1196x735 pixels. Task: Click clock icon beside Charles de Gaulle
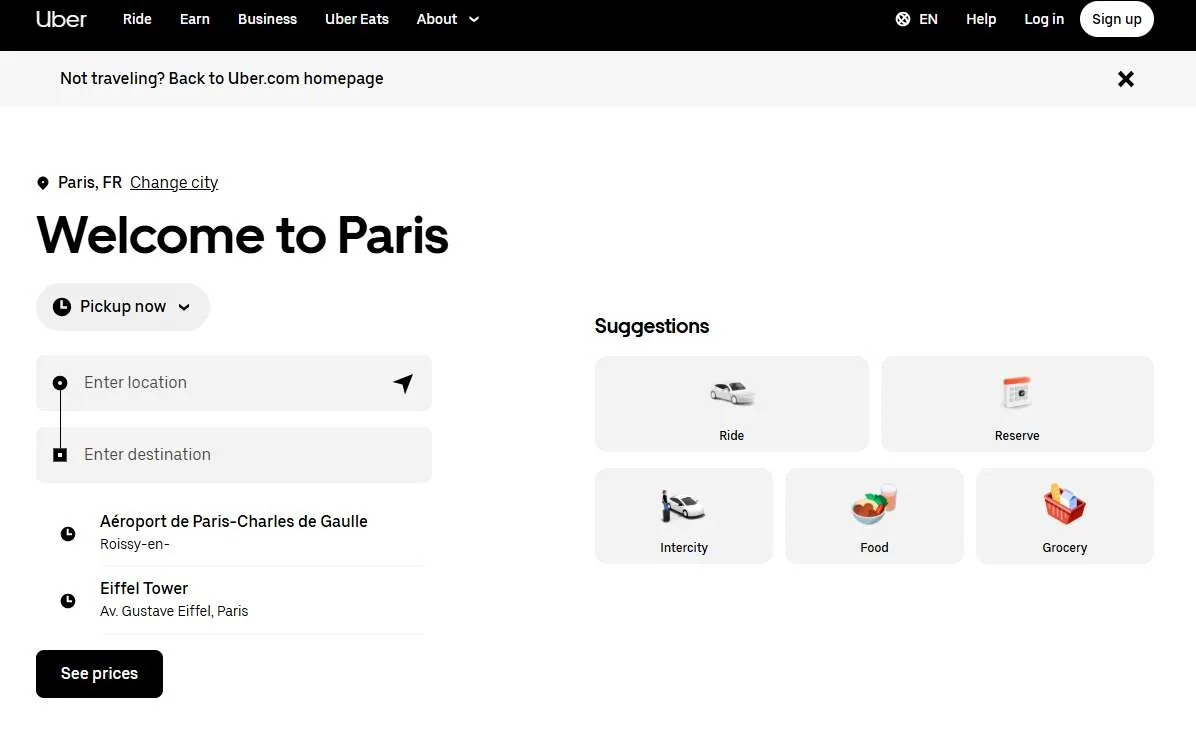pos(68,534)
